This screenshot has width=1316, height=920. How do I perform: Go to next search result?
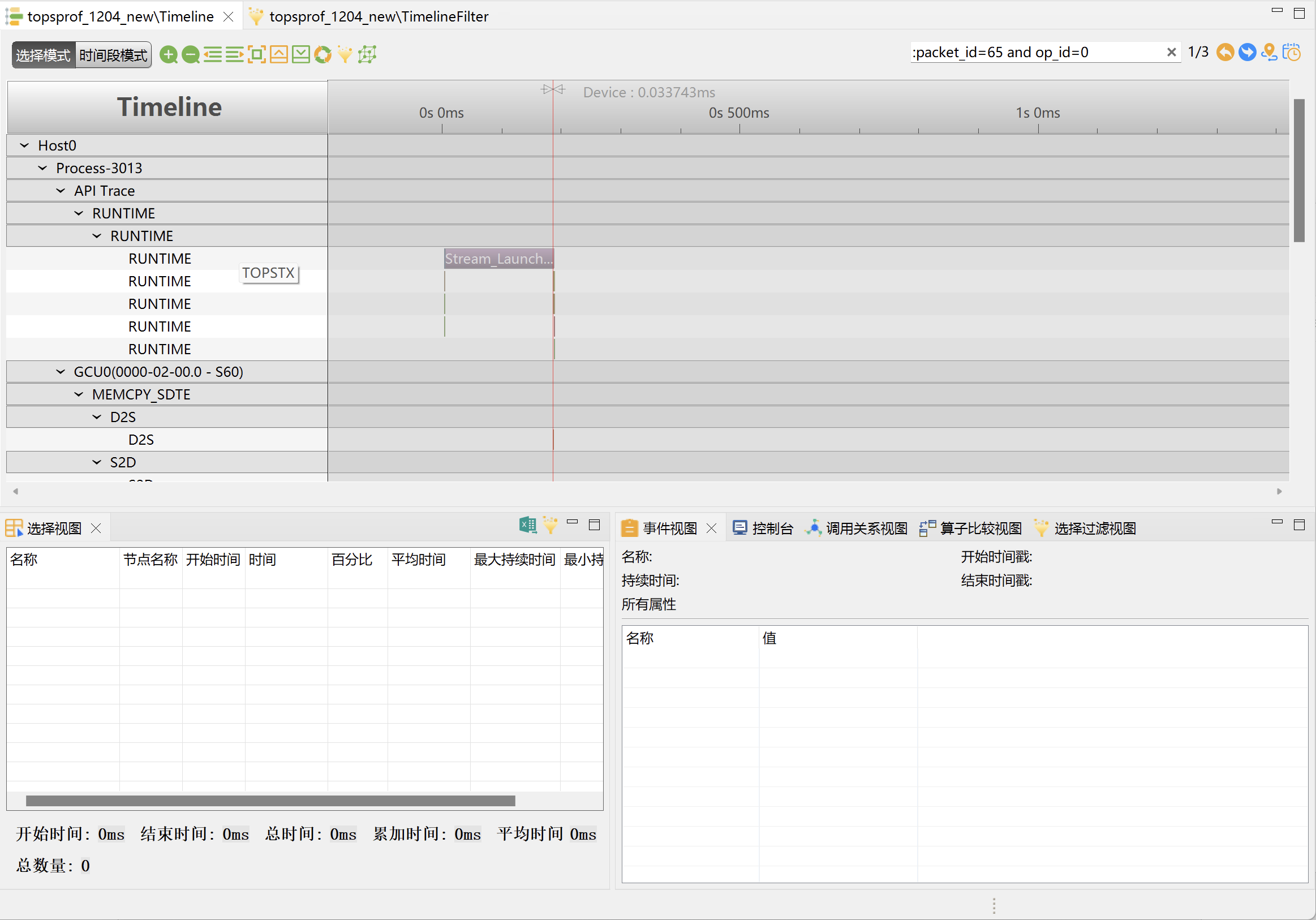tap(1247, 53)
